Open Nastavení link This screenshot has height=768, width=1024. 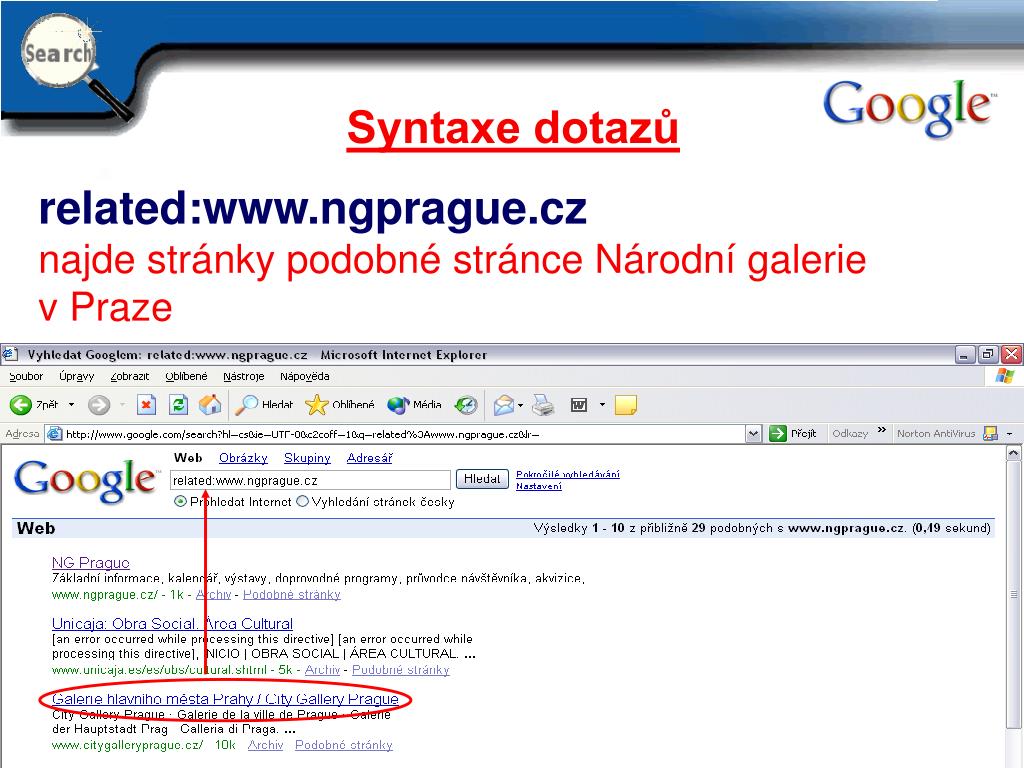[539, 486]
